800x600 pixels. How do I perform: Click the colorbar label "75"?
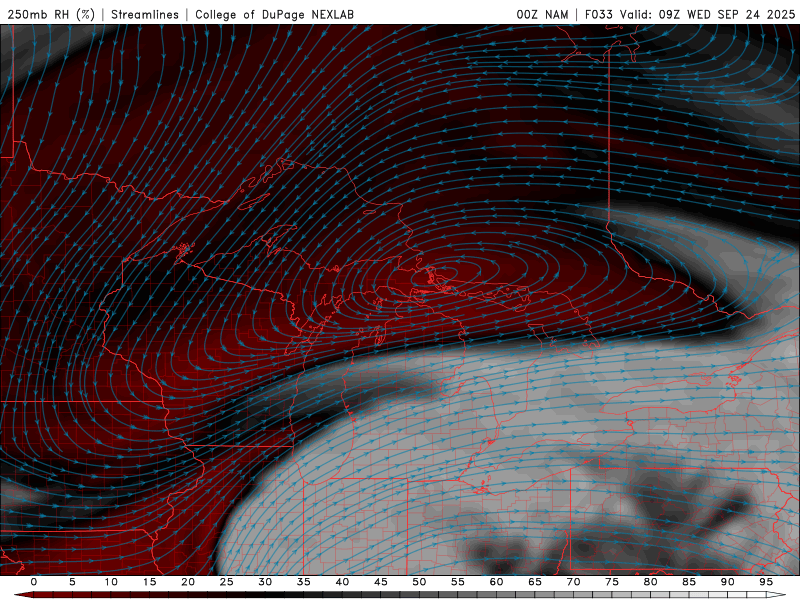612,582
